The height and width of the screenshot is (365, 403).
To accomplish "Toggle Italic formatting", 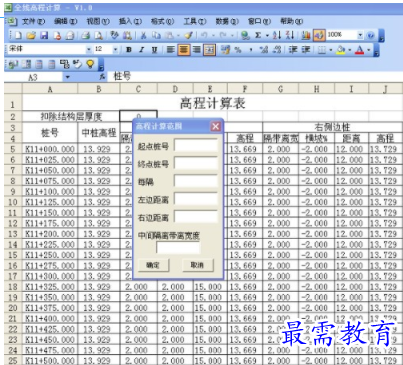I will coord(142,50).
